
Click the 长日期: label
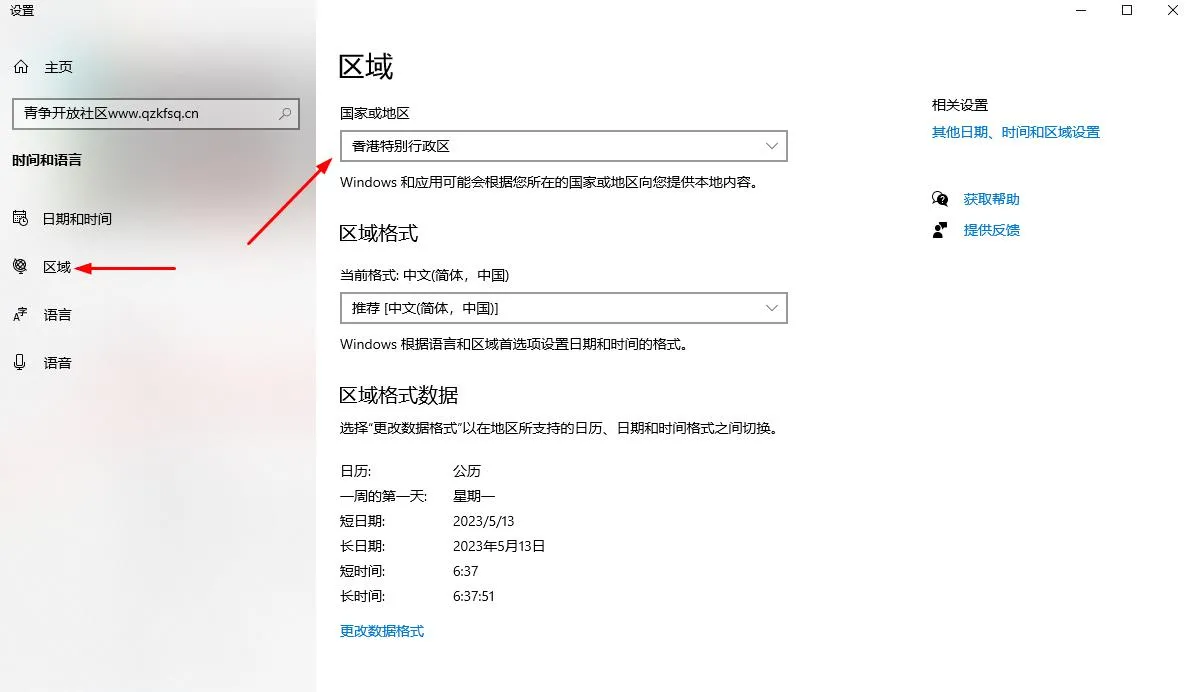tap(362, 546)
